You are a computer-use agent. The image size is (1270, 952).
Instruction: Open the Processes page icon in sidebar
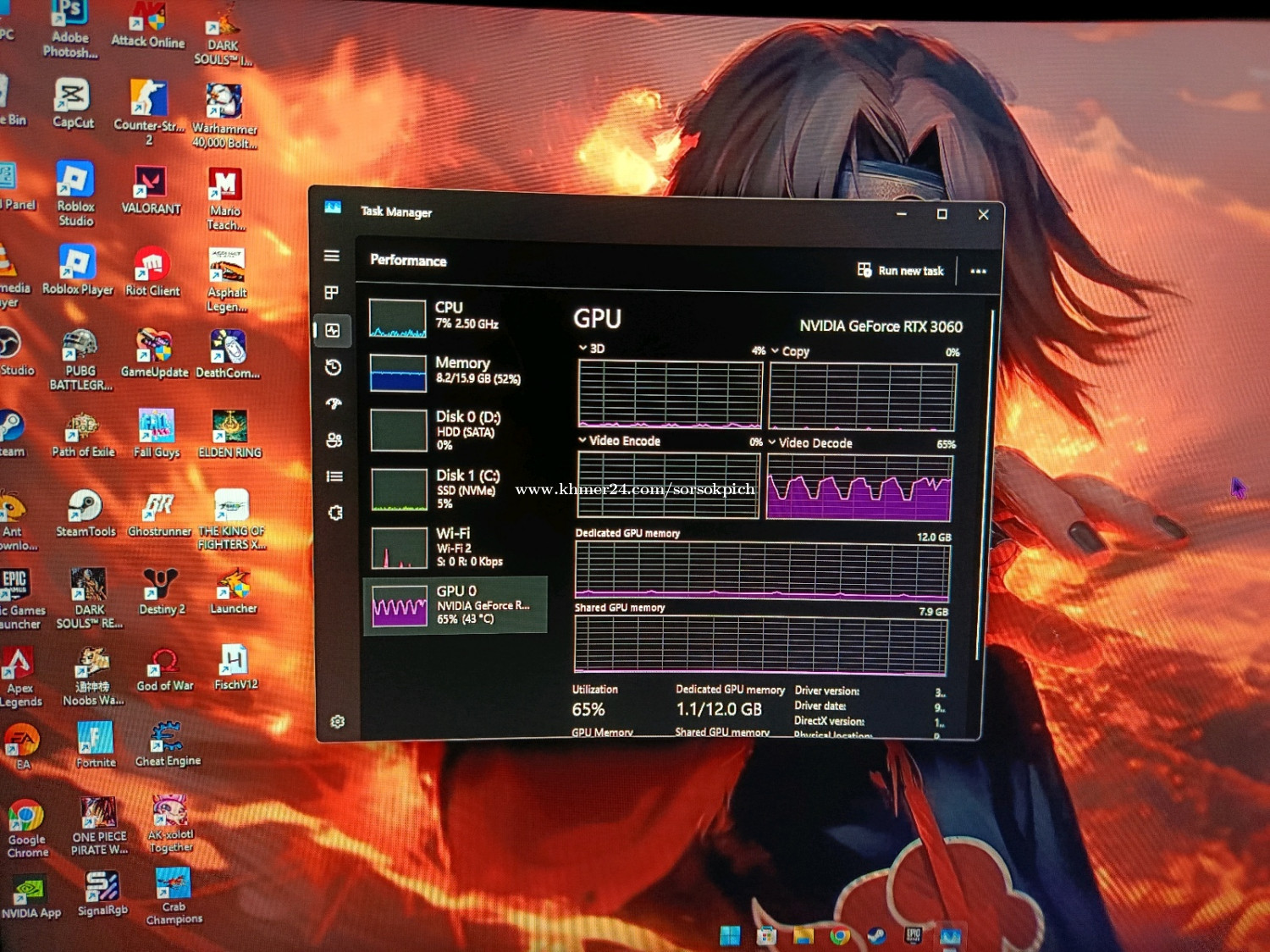pyautogui.click(x=332, y=293)
